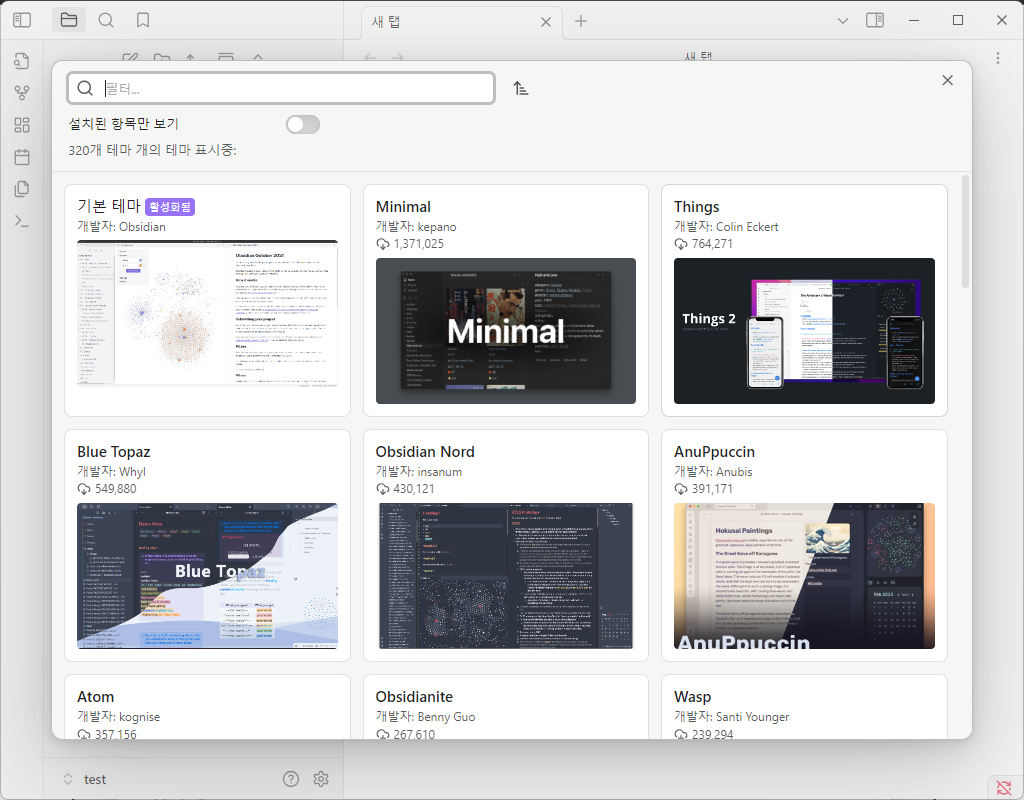The image size is (1024, 800).
Task: Select the Things theme title
Action: [x=696, y=207]
